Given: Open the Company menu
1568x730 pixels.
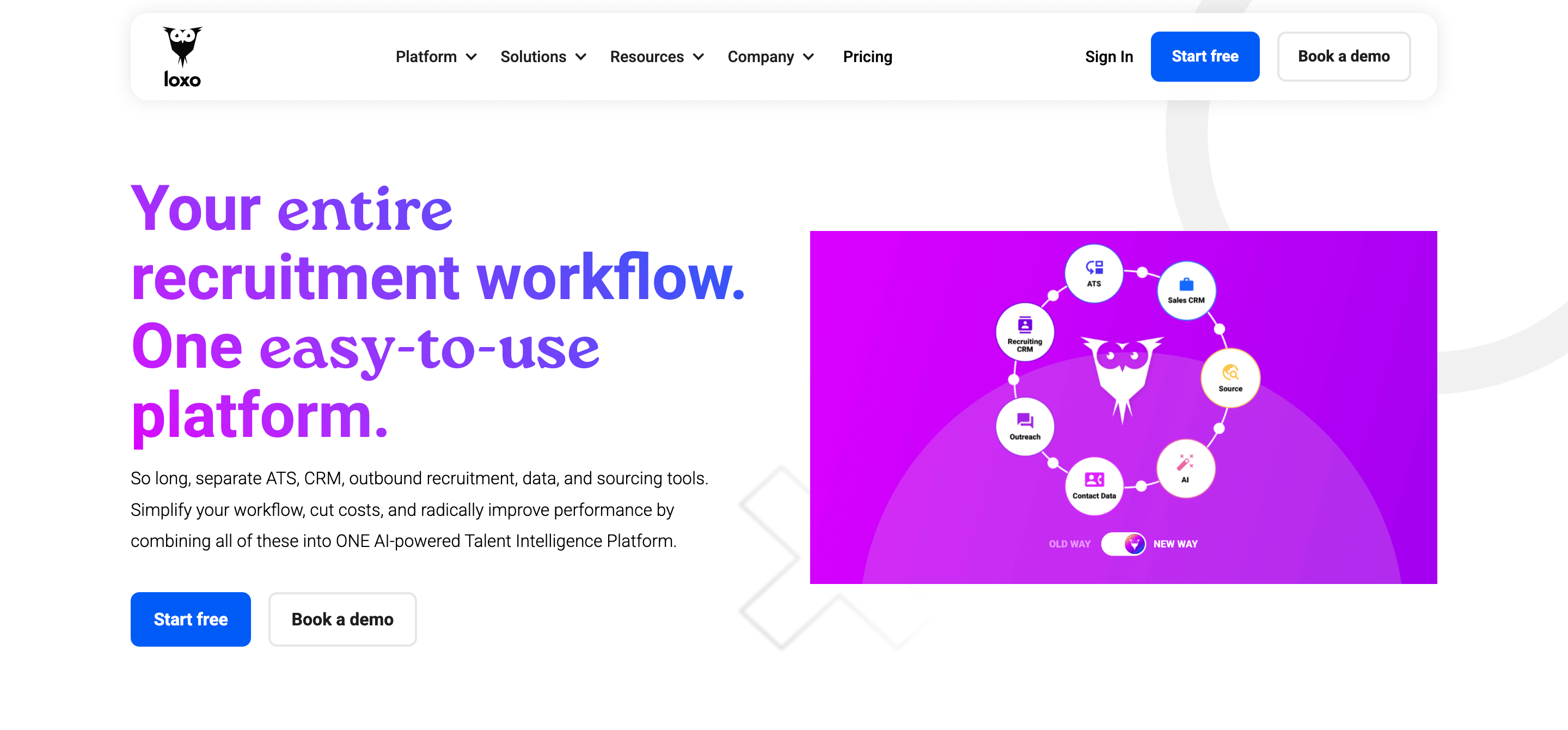Looking at the screenshot, I should pos(770,57).
